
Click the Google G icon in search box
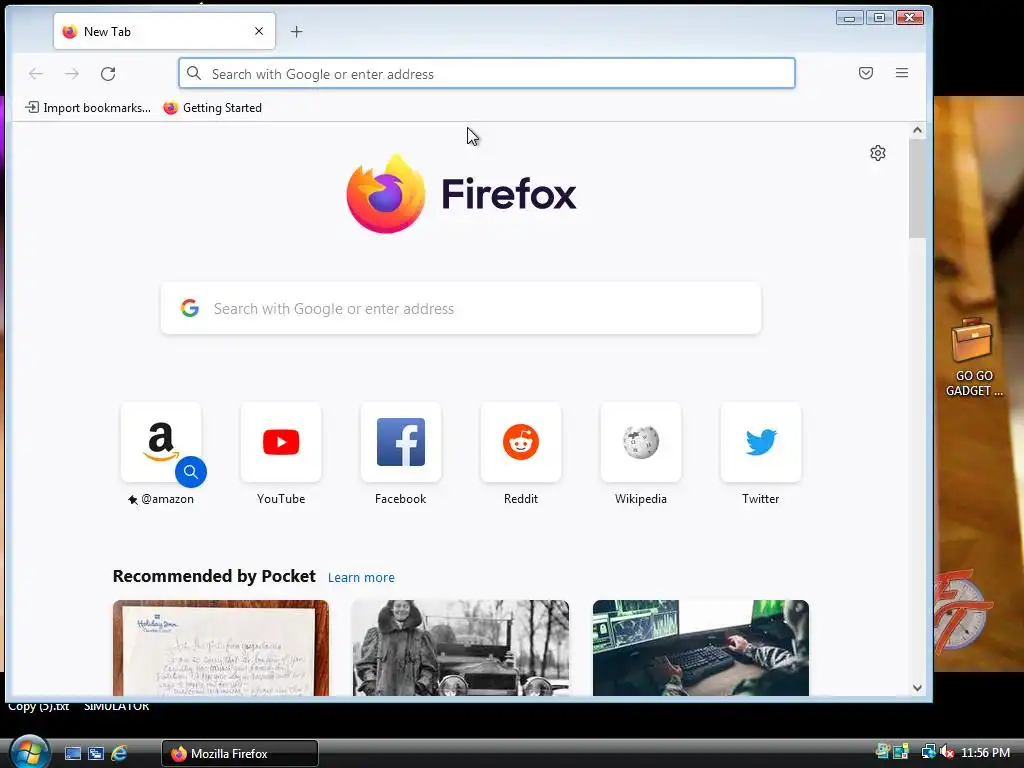[x=190, y=308]
